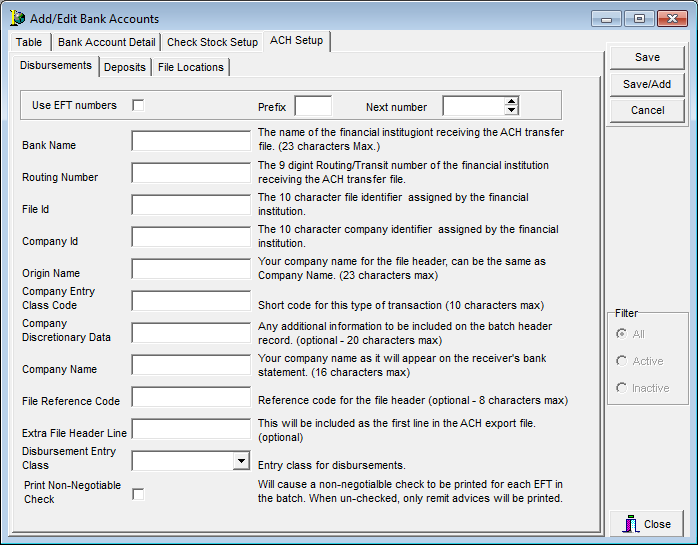
Task: Go to the Check Stock Setup tab
Action: [212, 42]
